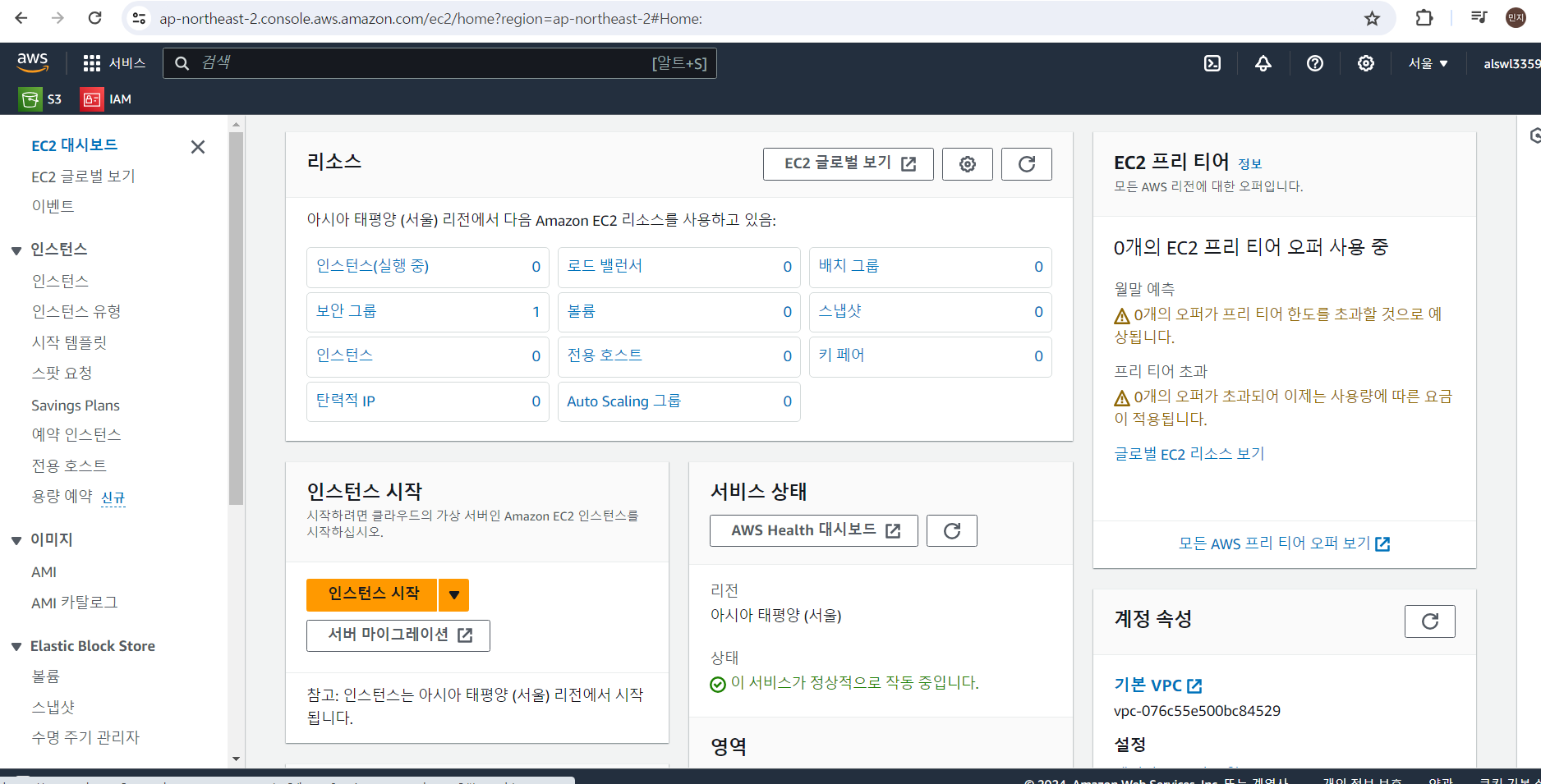
Task: Click the address bar URL
Action: point(430,18)
